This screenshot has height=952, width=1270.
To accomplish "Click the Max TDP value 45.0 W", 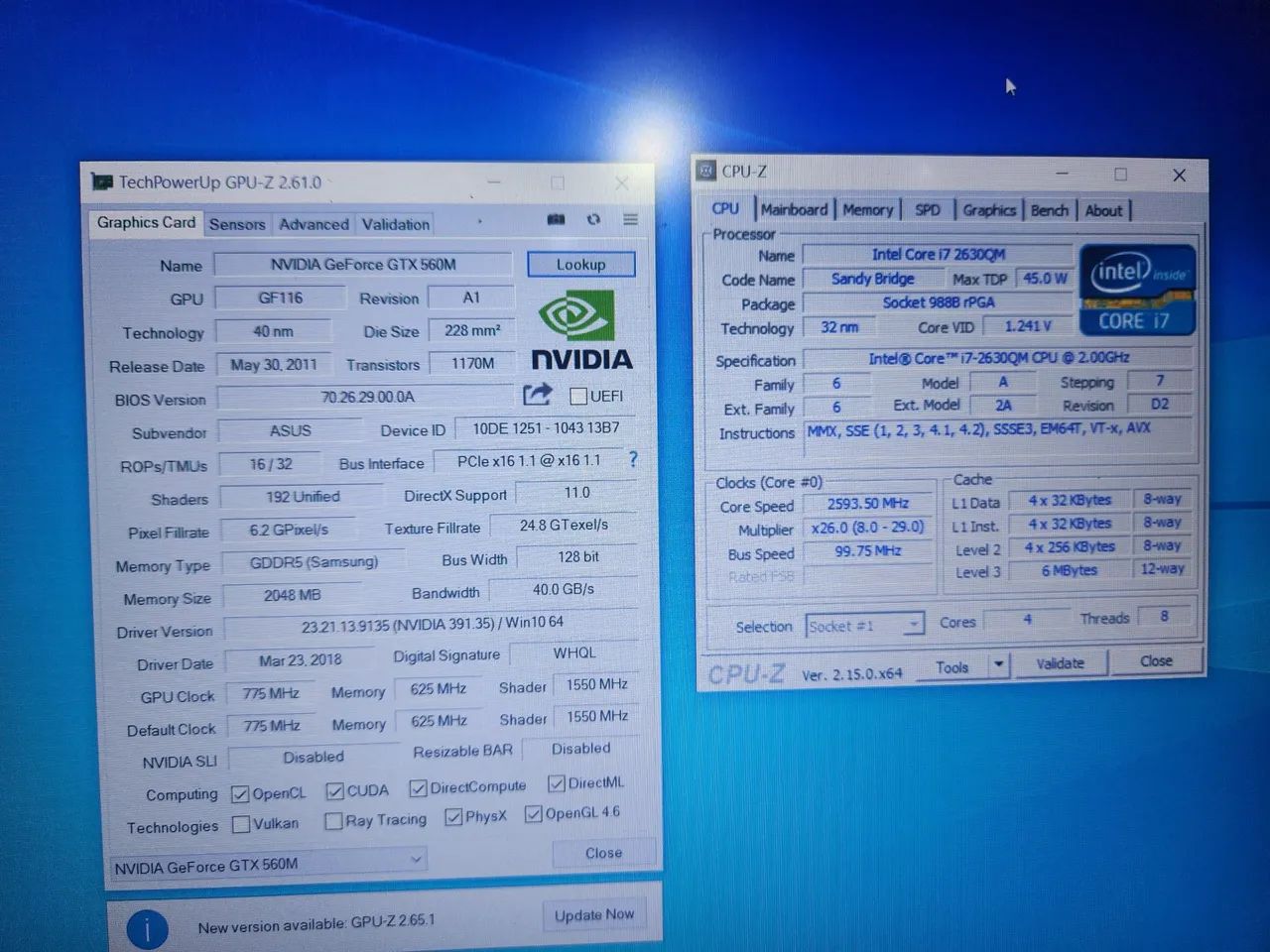I will pos(1046,279).
